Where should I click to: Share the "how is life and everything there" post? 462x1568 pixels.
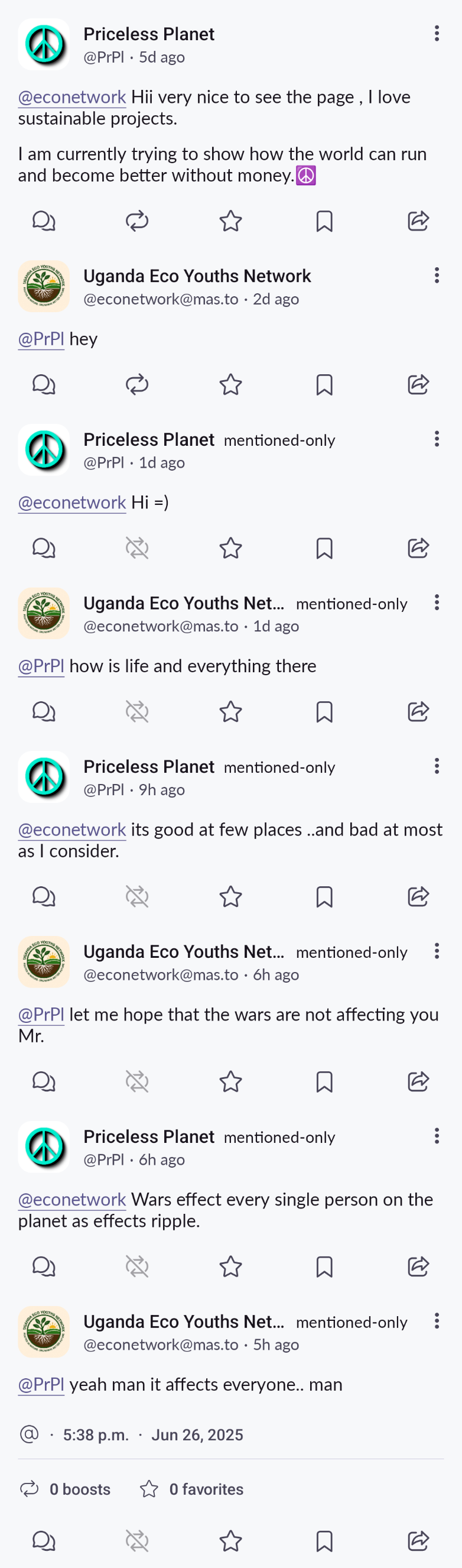pyautogui.click(x=418, y=711)
